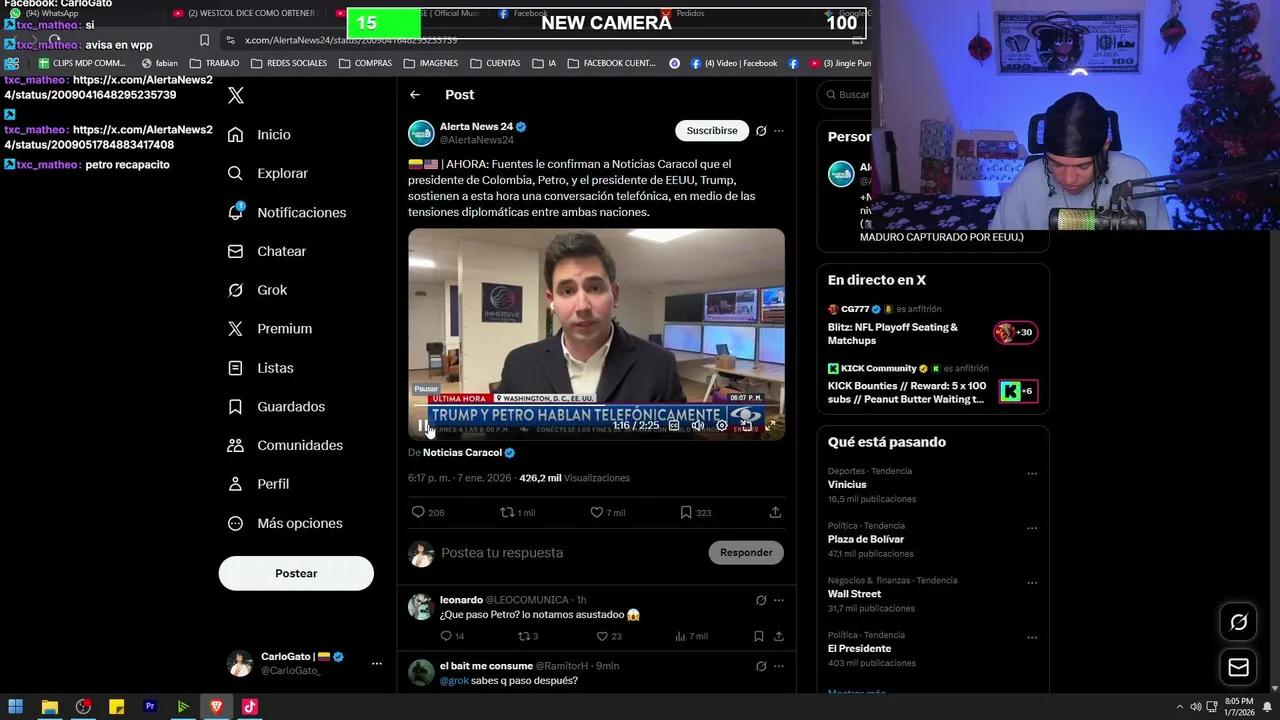Click Grok icon on RamitorH's comment

click(x=761, y=666)
